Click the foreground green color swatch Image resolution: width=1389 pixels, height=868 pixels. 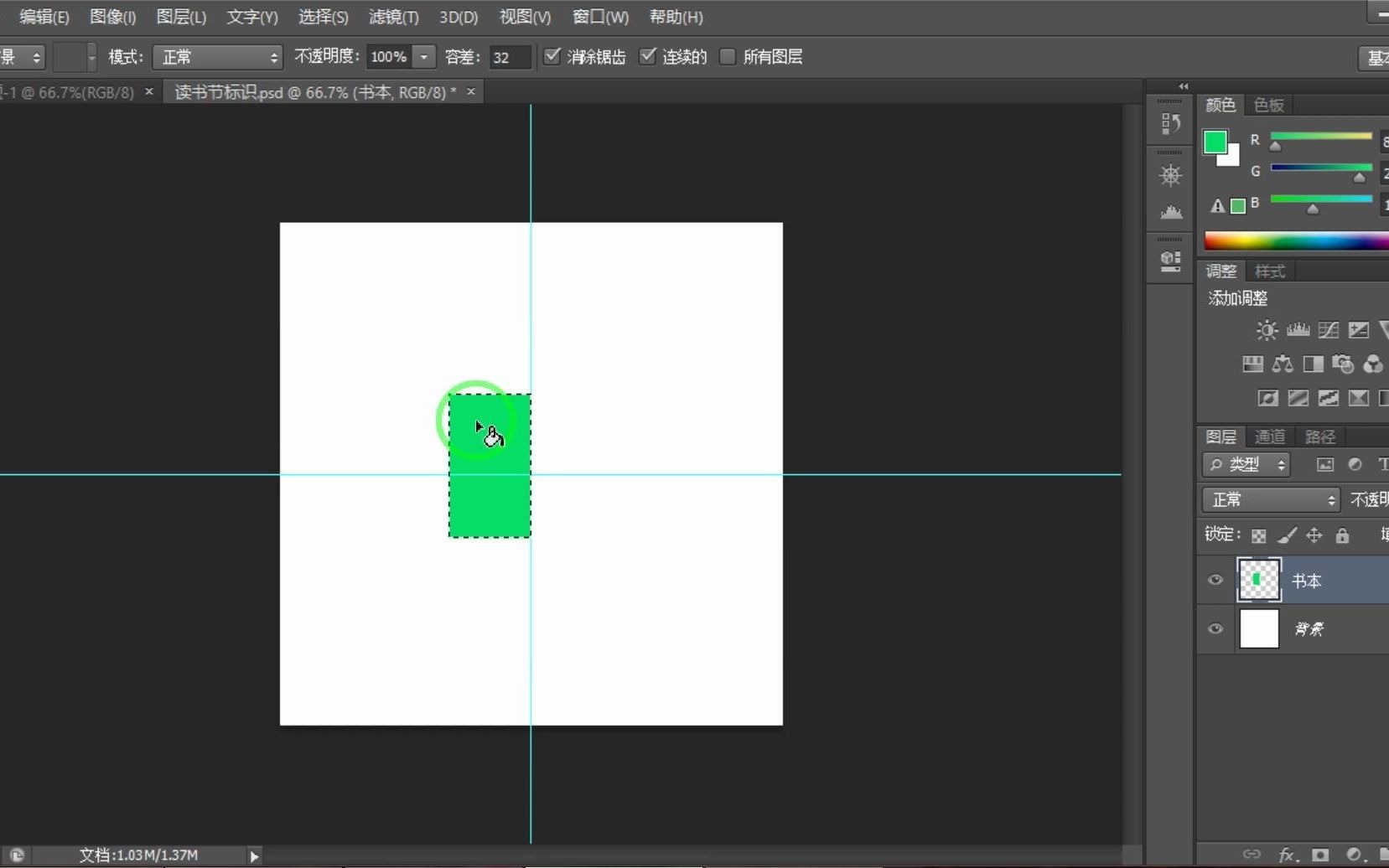click(1215, 142)
